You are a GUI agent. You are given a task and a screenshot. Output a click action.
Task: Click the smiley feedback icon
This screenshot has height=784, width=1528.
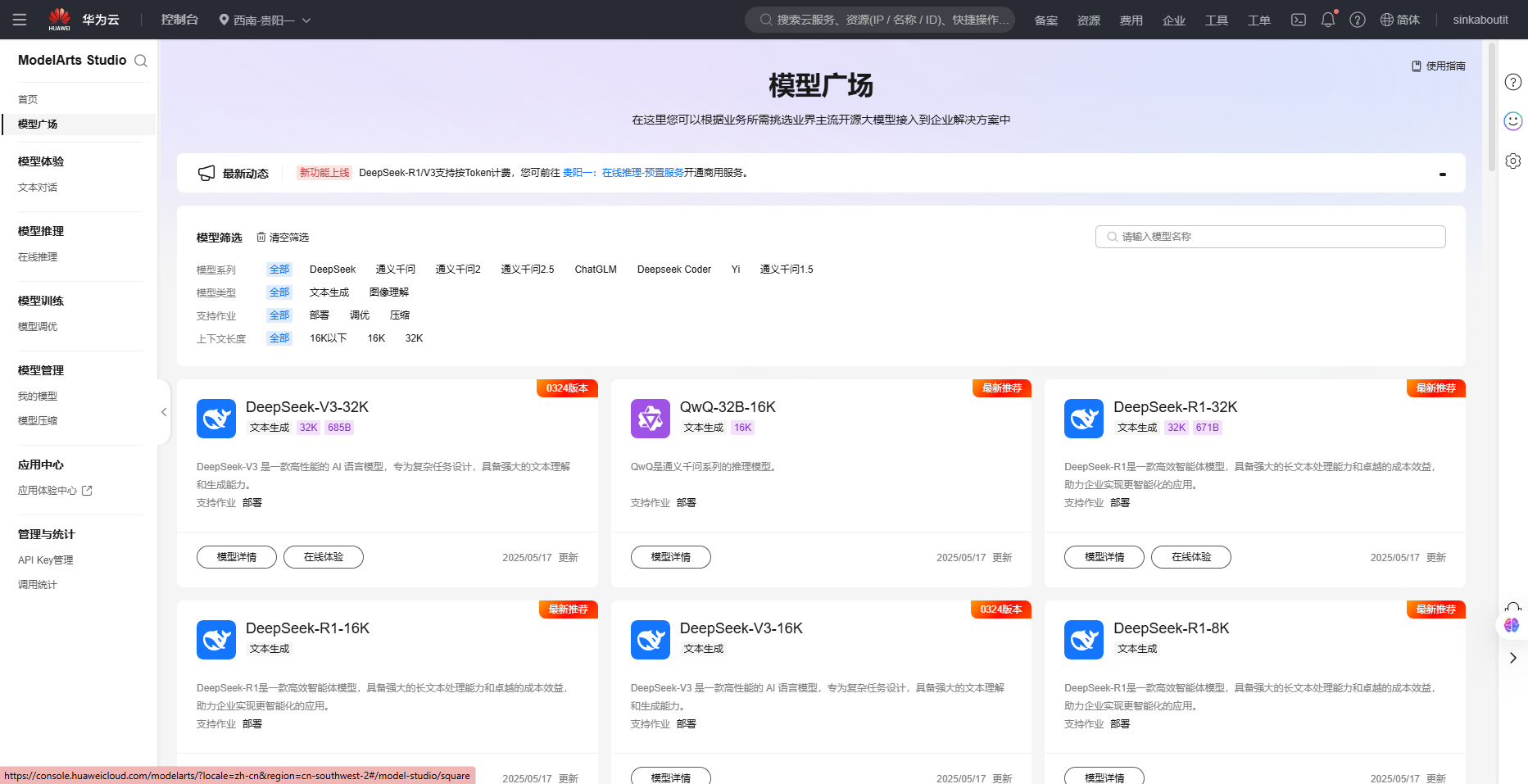click(x=1513, y=121)
